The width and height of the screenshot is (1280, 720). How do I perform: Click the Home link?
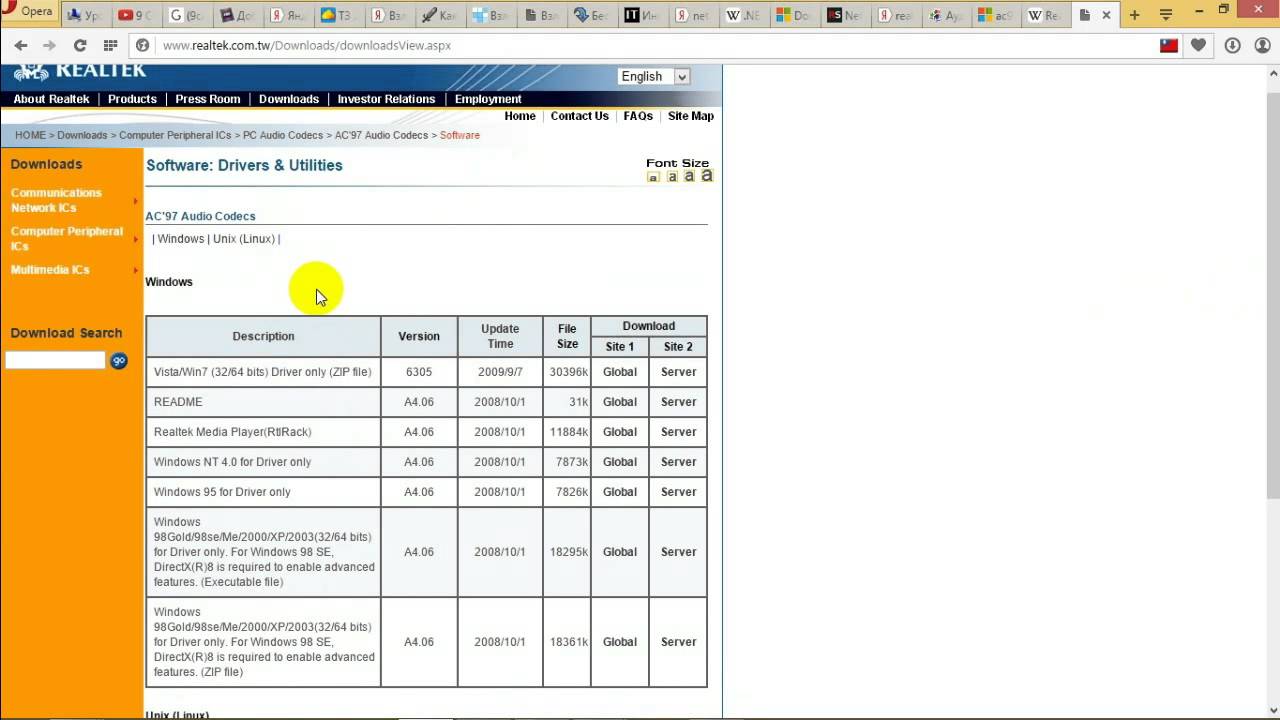[x=520, y=116]
